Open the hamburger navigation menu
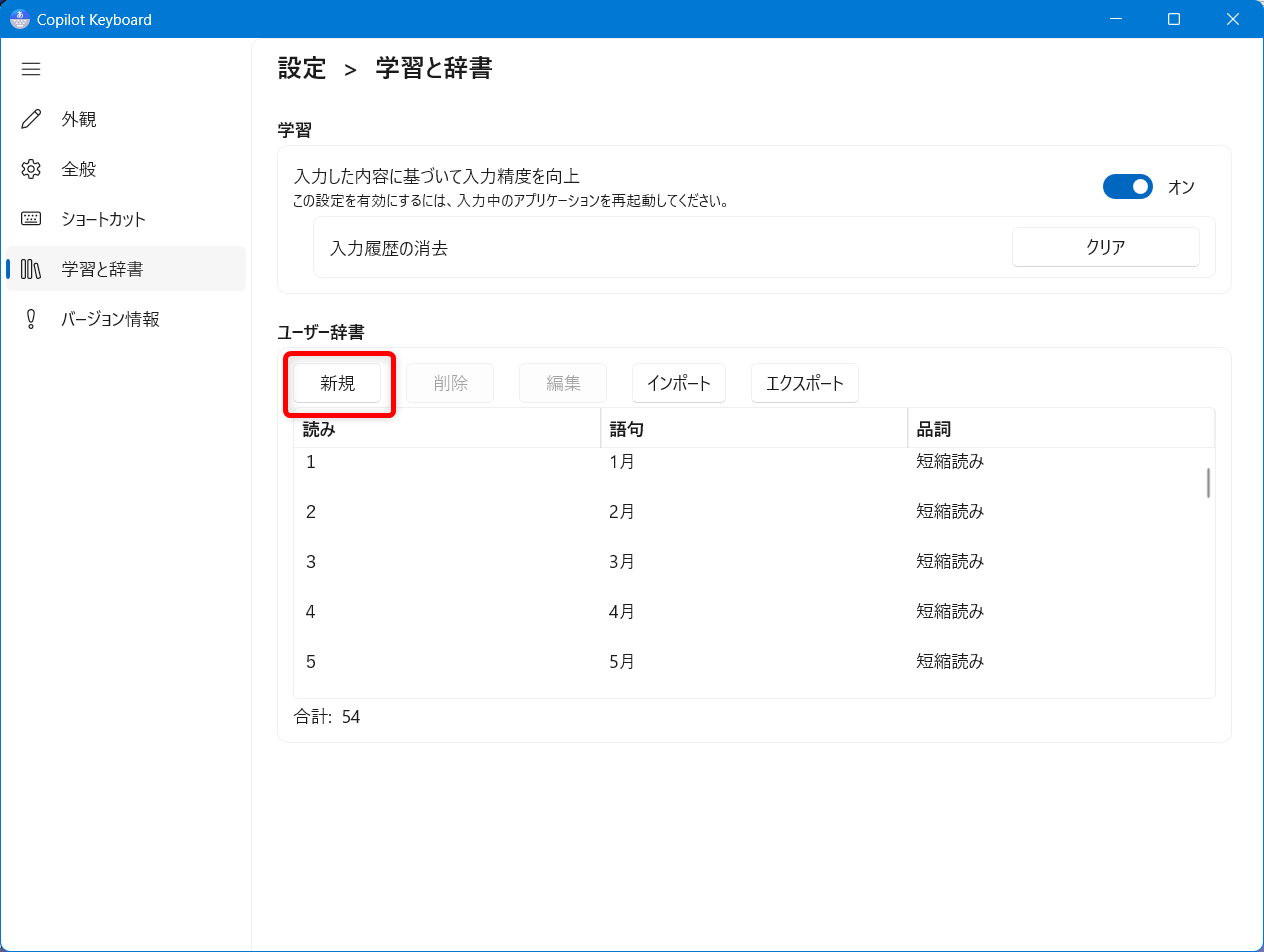Screen dimensions: 1264x952 (x=31, y=69)
